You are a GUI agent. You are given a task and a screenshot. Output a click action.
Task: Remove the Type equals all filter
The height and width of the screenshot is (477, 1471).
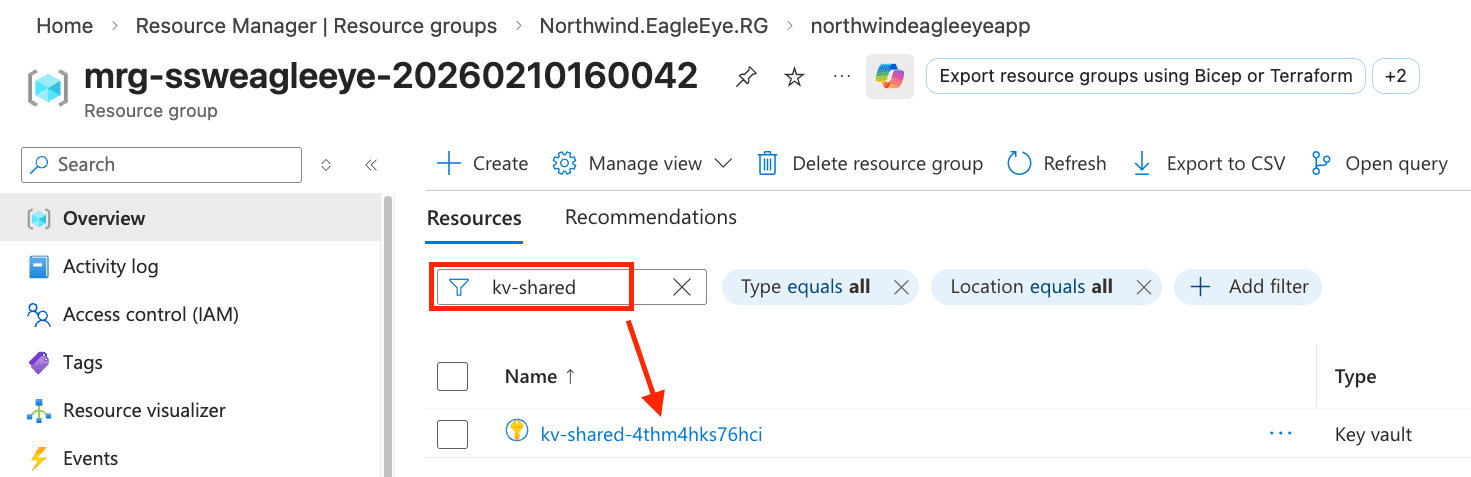tap(900, 287)
